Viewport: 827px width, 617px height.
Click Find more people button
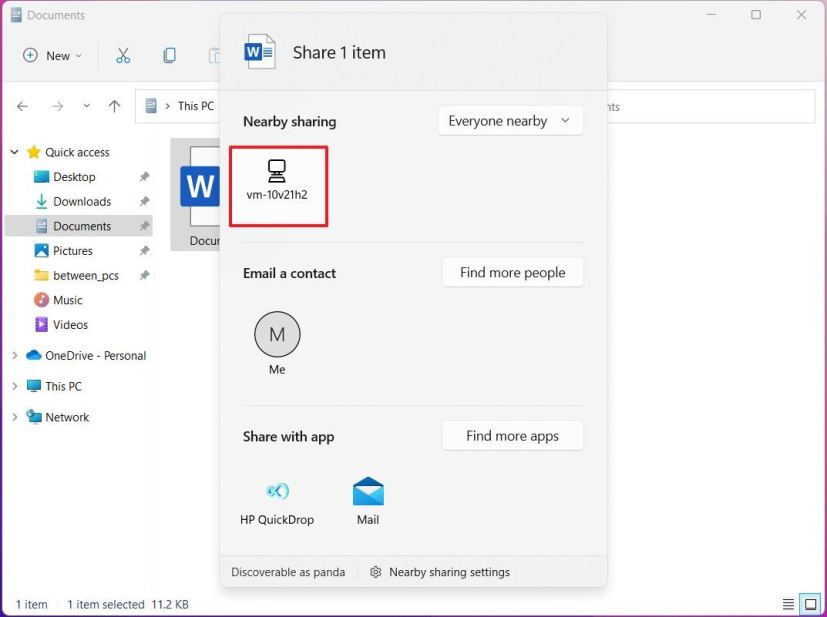click(x=512, y=273)
